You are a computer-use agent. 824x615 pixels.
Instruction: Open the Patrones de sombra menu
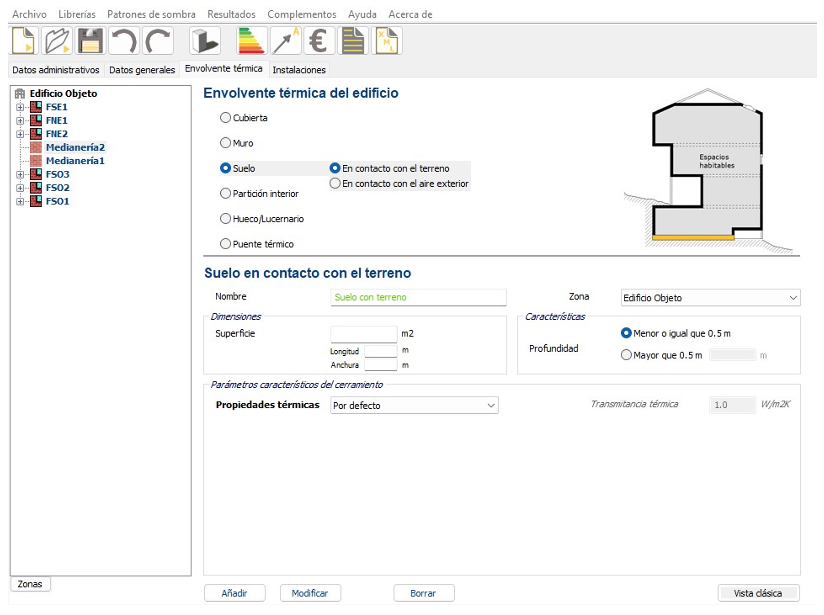point(153,14)
